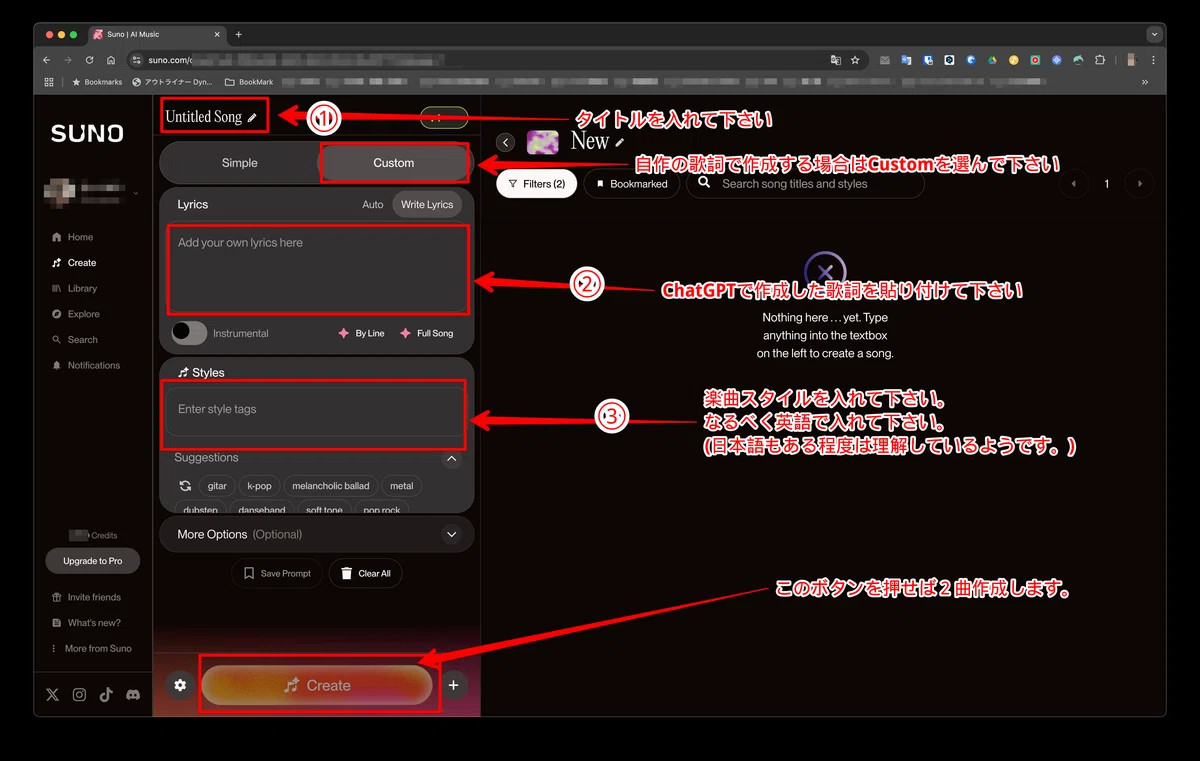
Task: Open the Filters (2) dropdown
Action: (537, 184)
